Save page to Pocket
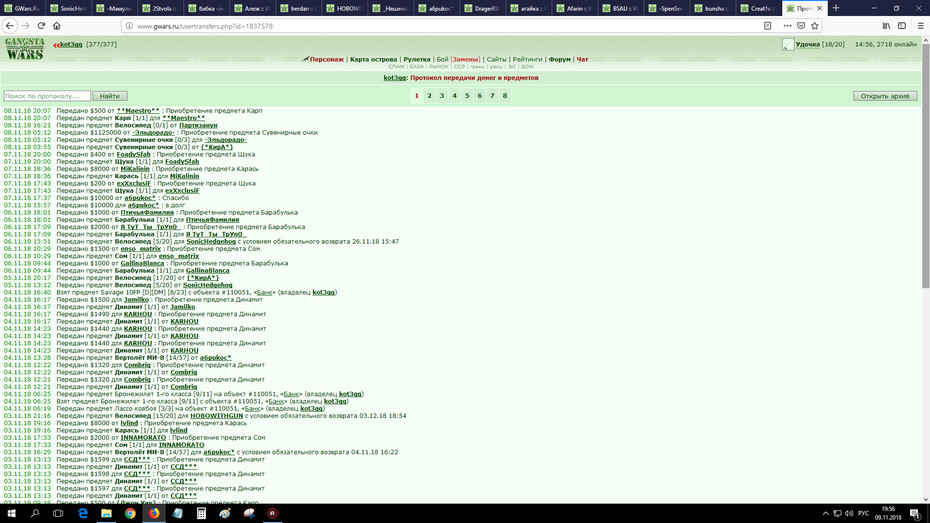This screenshot has width=930, height=523. point(801,26)
